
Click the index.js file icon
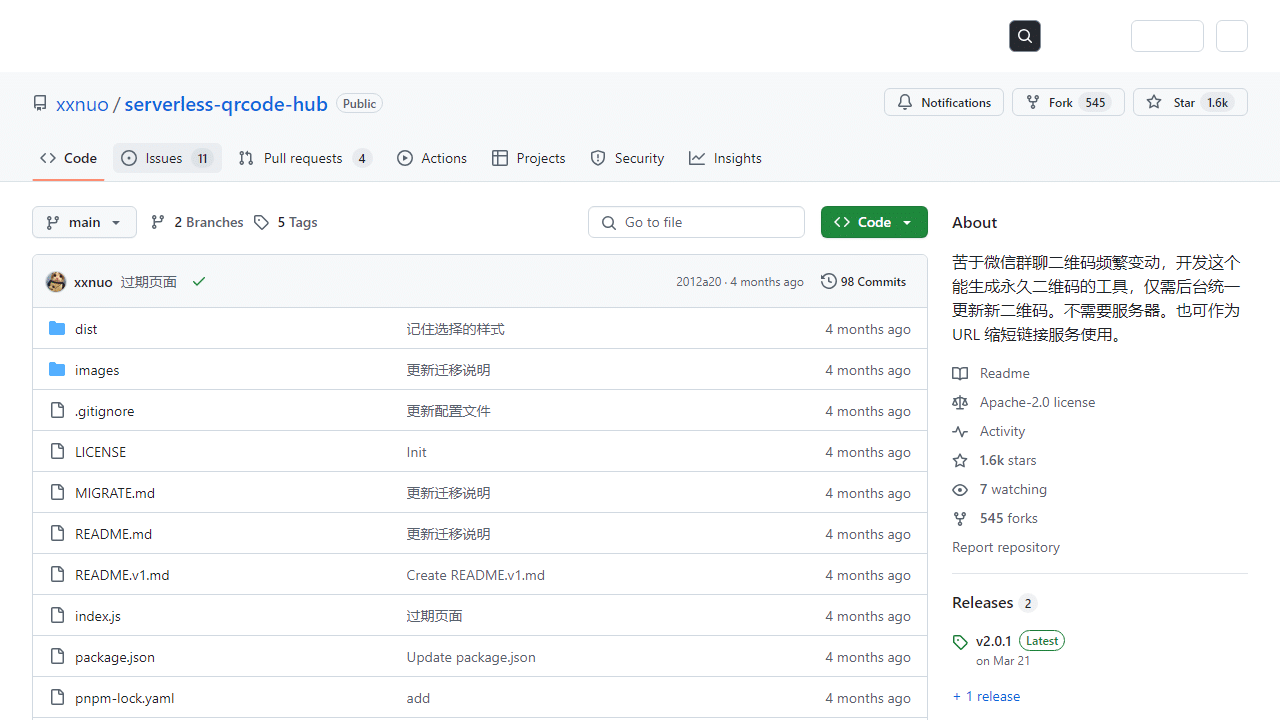57,616
